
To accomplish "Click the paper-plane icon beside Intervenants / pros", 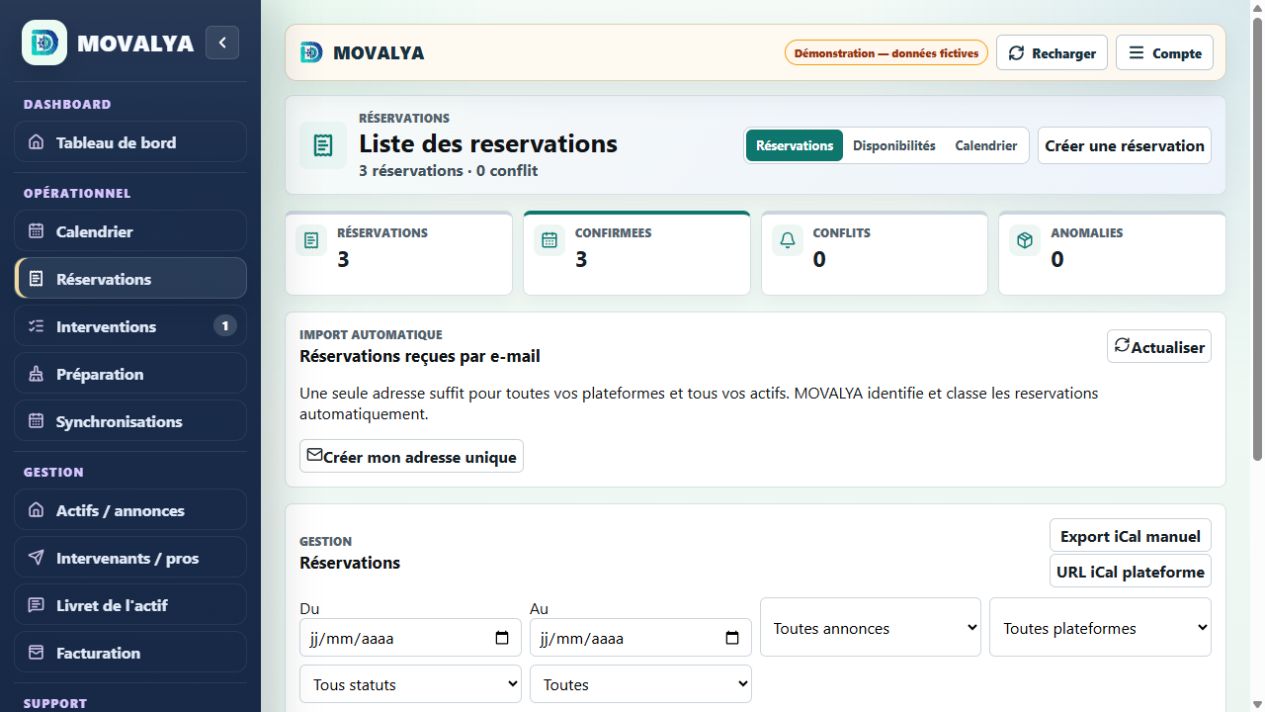I will [36, 558].
